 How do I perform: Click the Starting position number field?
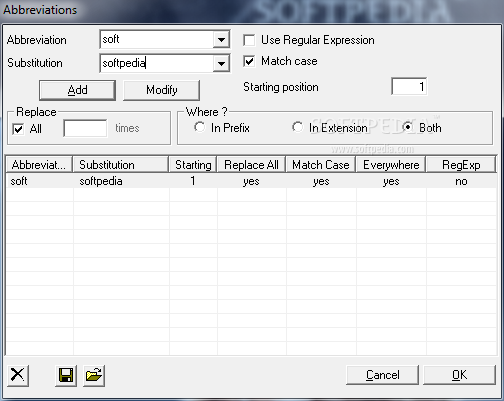[409, 87]
